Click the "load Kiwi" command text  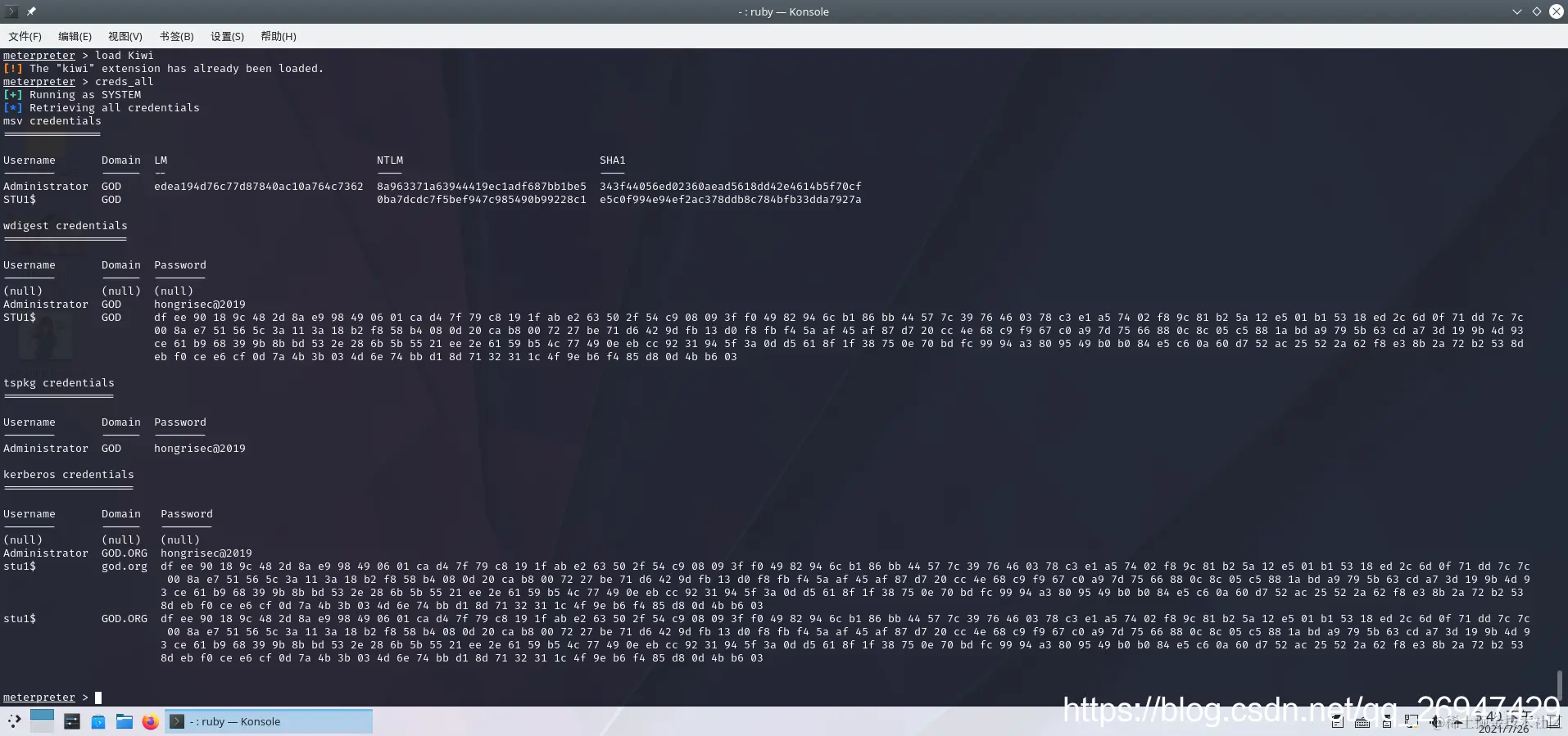[x=125, y=56]
